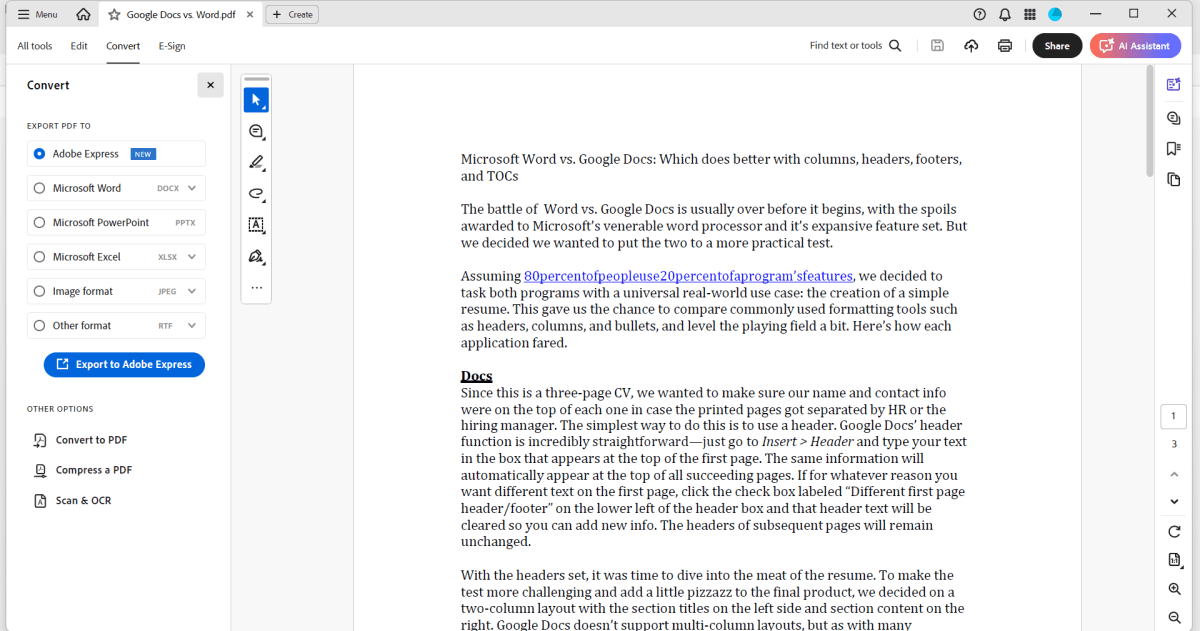The height and width of the screenshot is (631, 1200).
Task: Click the next page chevron
Action: (1174, 501)
